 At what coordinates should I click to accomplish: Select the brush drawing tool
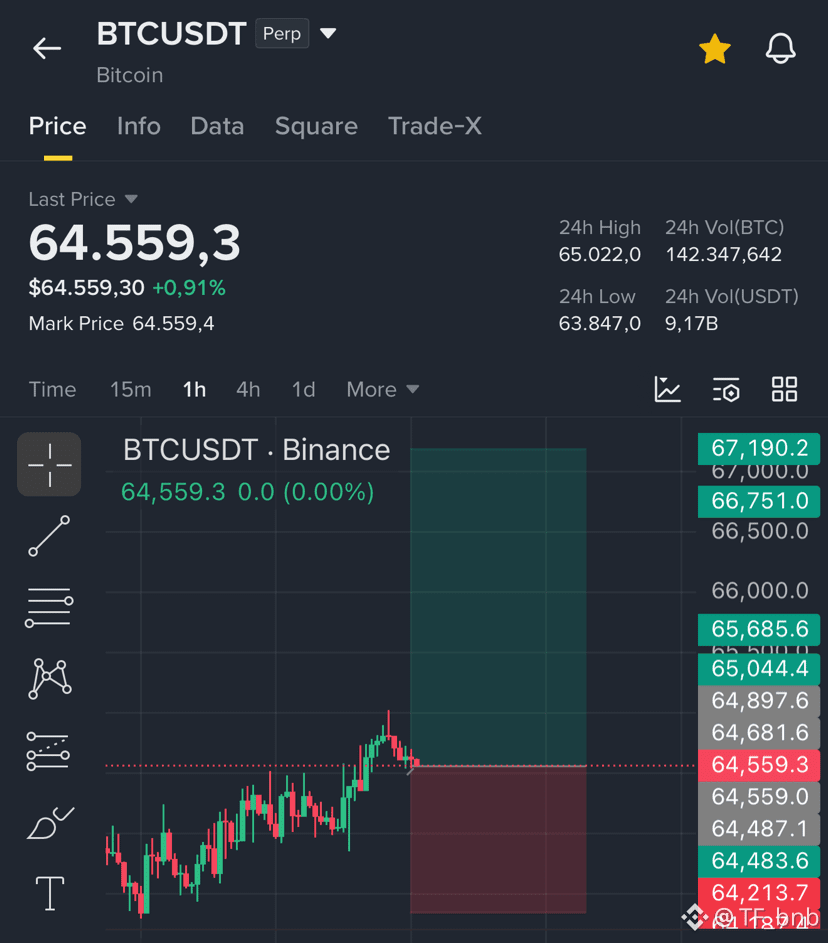51,823
